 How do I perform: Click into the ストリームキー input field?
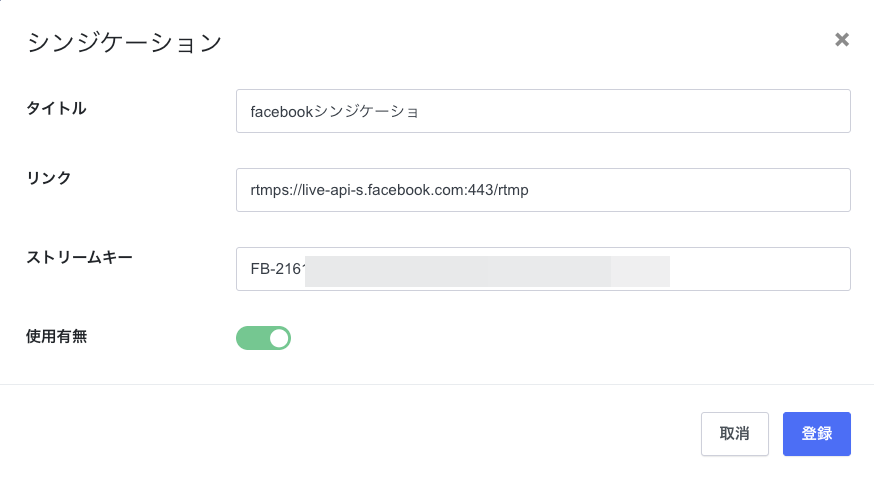pyautogui.click(x=543, y=269)
